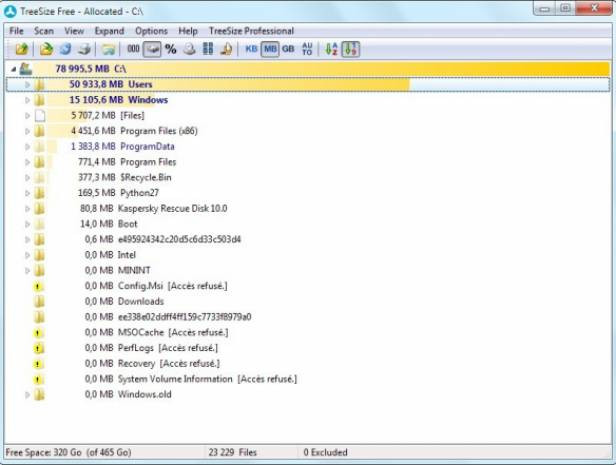This screenshot has width=616, height=465.
Task: Sort entries by size
Action: coord(350,49)
